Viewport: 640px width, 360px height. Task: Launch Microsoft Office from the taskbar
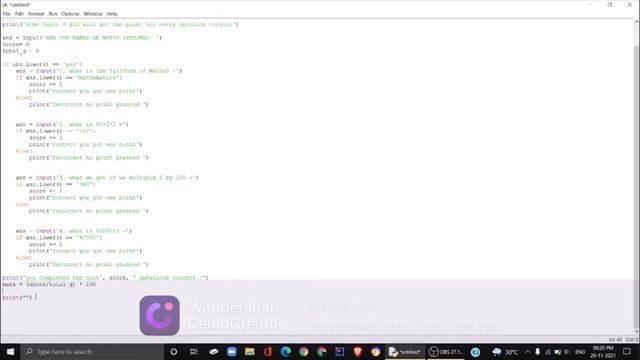268,352
